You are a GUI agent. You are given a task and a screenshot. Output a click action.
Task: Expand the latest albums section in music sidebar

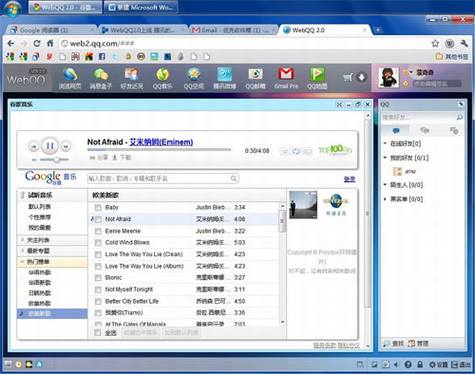tap(52, 251)
